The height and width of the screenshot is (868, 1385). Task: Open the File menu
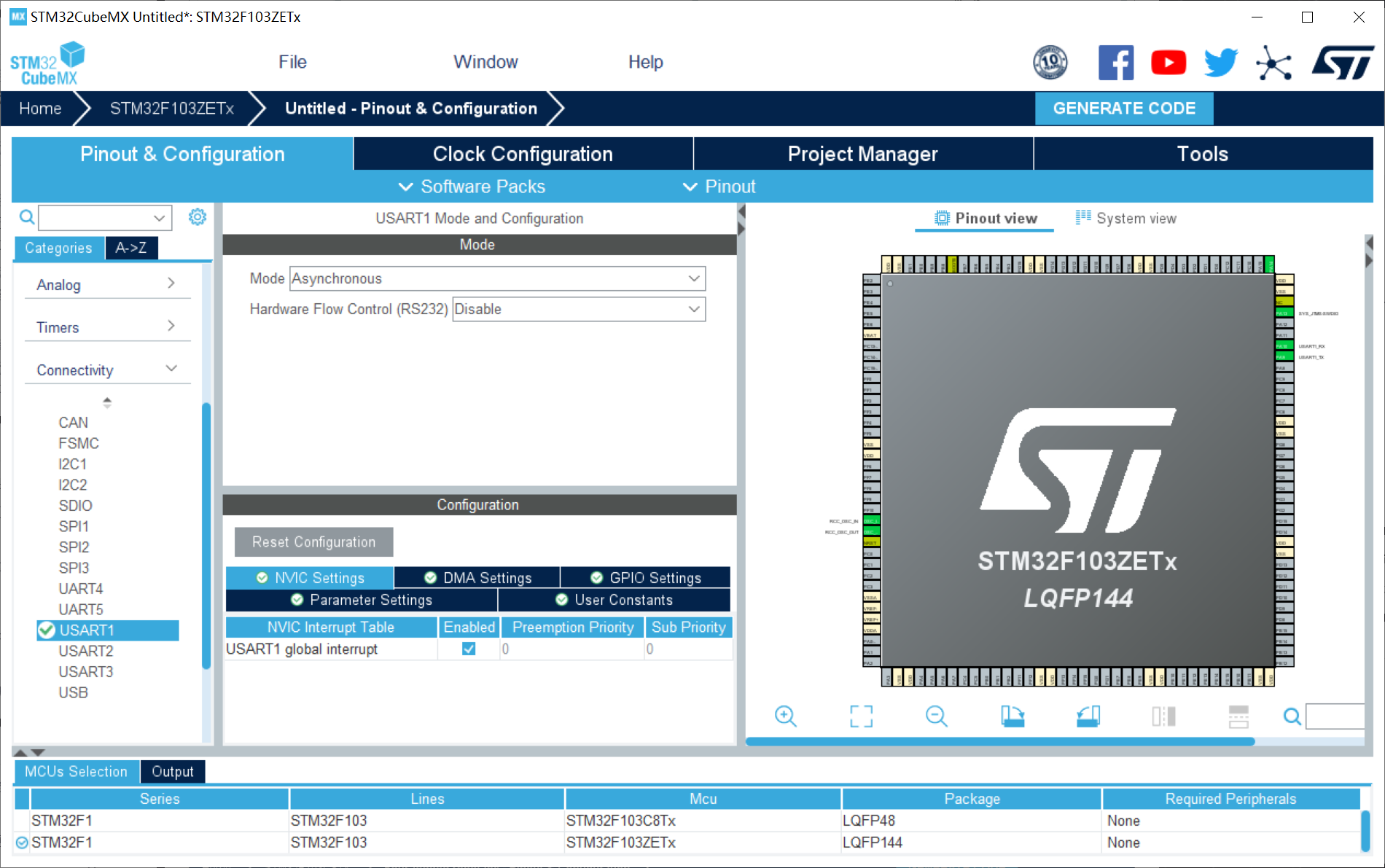tap(292, 62)
